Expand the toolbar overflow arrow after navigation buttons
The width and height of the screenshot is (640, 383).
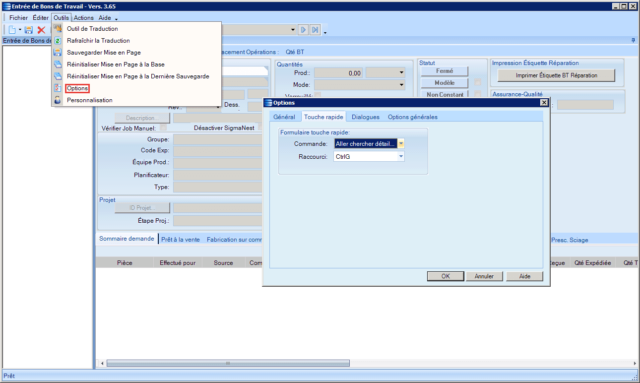tap(325, 32)
